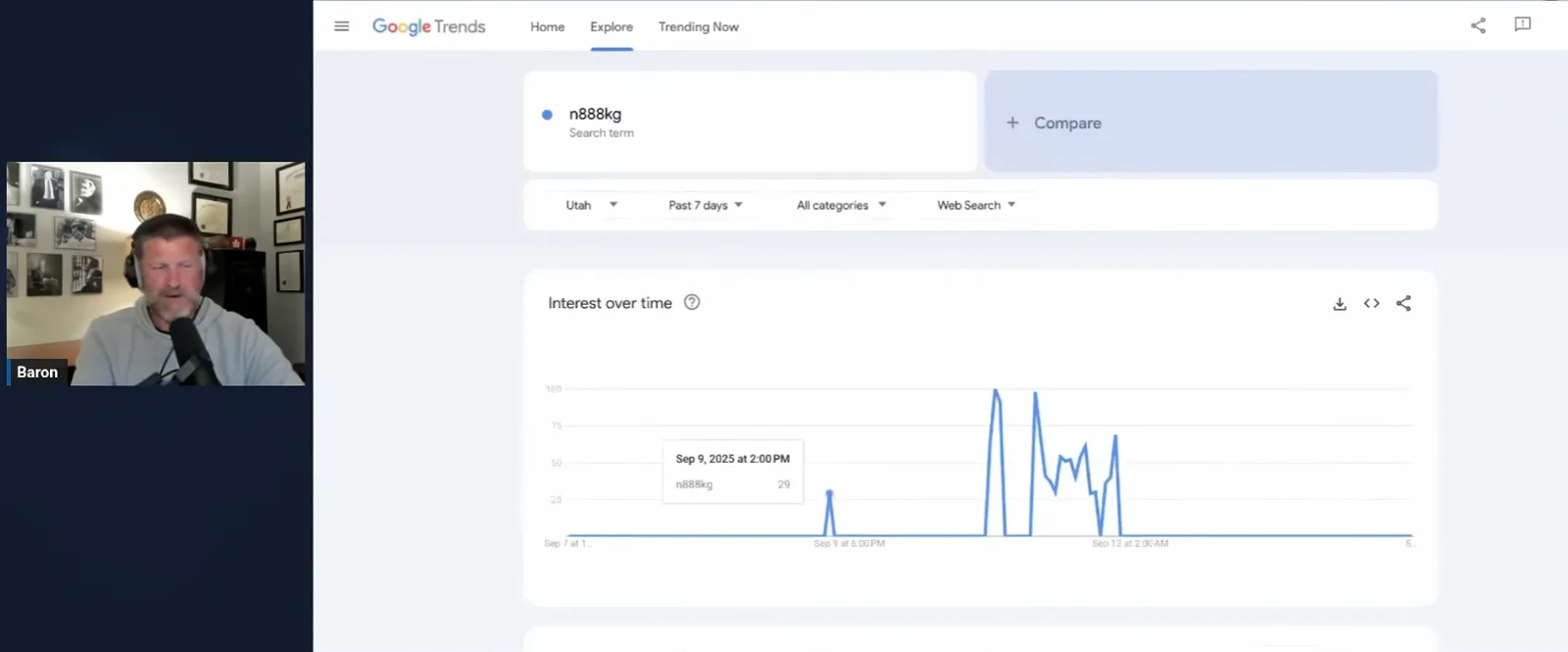The height and width of the screenshot is (652, 1568).
Task: Click the value 29 in tooltip
Action: tap(783, 484)
